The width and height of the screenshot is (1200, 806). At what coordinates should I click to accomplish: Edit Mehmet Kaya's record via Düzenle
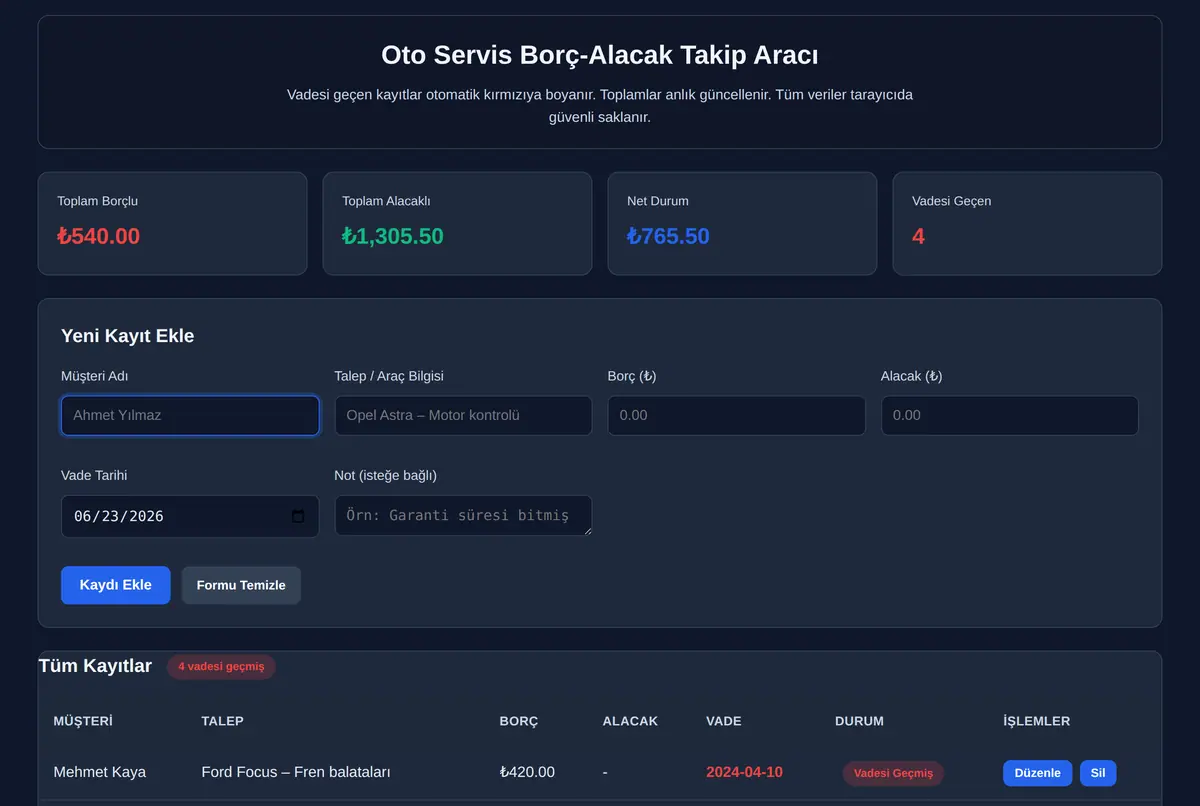(1037, 773)
